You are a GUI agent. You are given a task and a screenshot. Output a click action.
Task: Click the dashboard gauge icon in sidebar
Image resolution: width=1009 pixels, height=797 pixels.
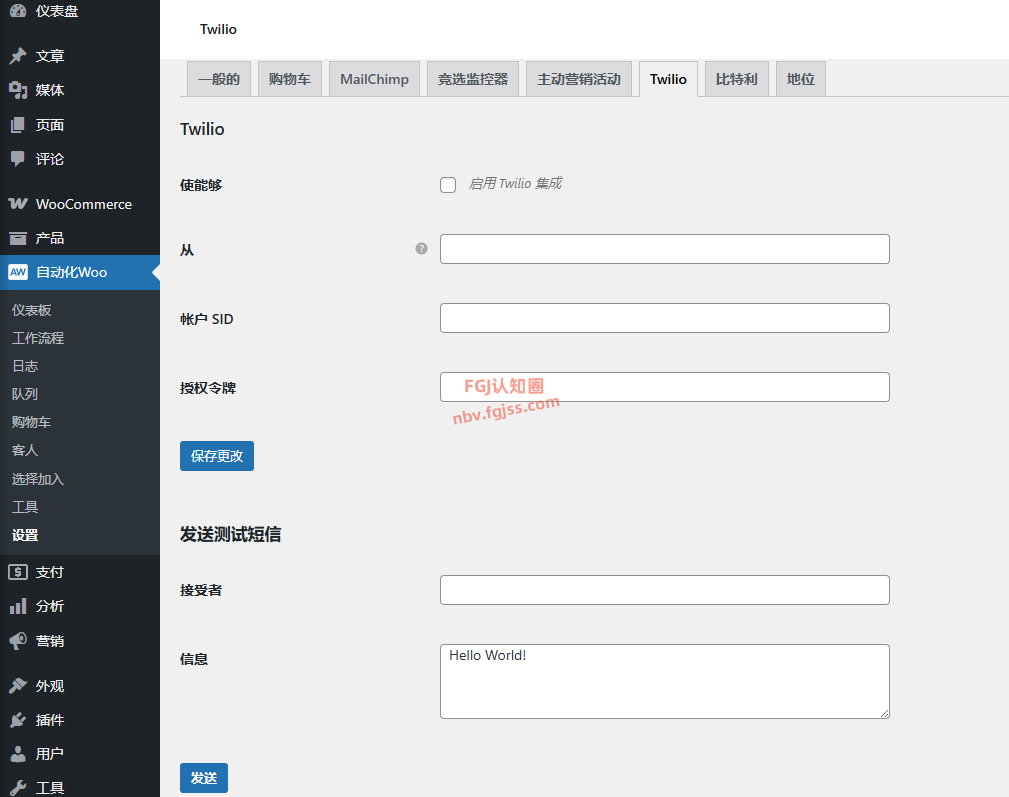18,10
